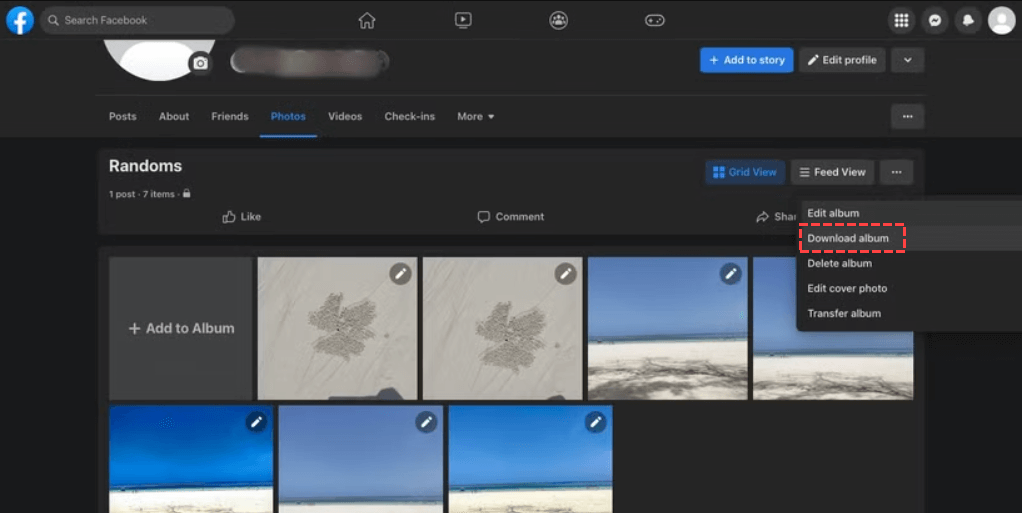Screen dimensions: 1022x513
Task: Click pencil on bottom middle beach photo
Action: point(426,422)
